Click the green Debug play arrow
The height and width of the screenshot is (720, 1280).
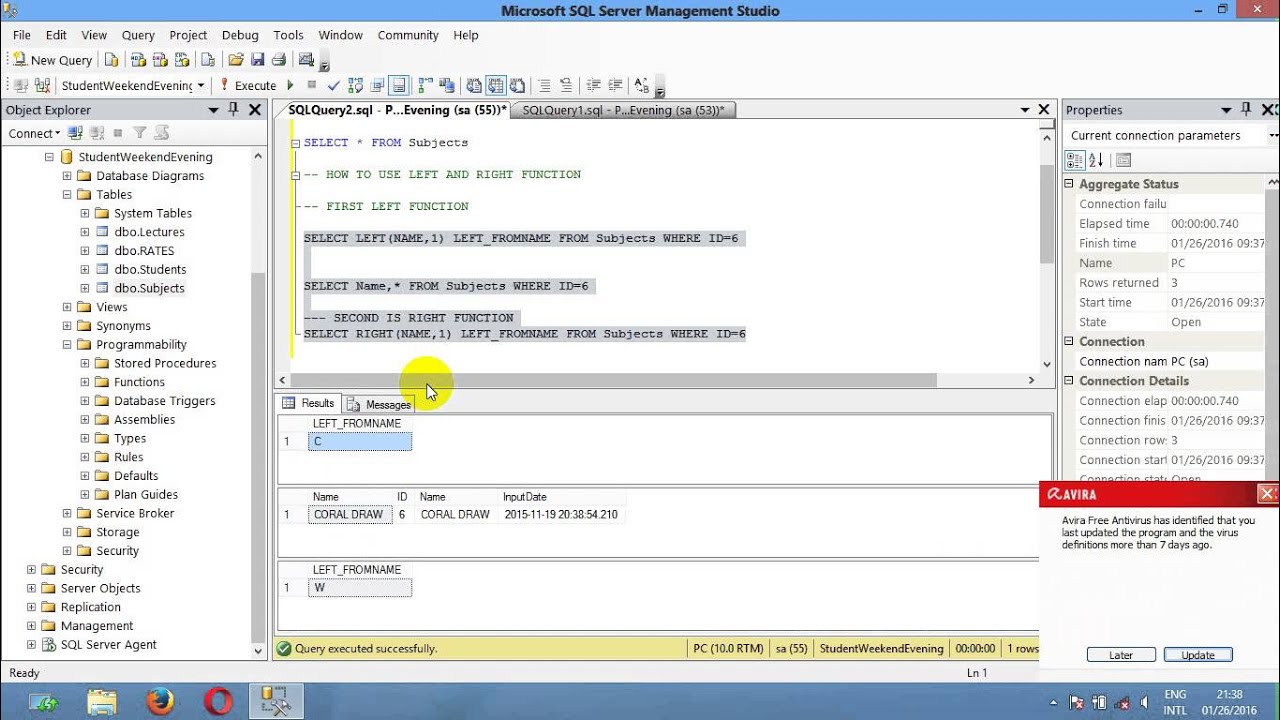(290, 86)
